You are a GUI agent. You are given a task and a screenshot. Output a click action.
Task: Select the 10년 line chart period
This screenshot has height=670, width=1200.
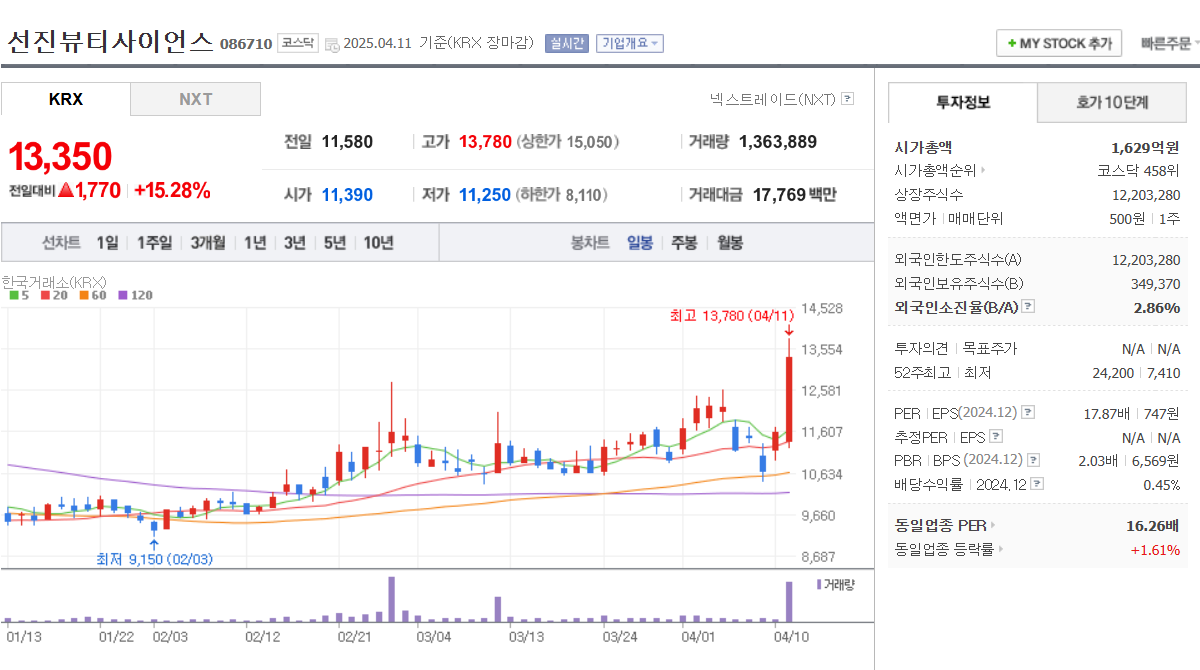point(378,242)
